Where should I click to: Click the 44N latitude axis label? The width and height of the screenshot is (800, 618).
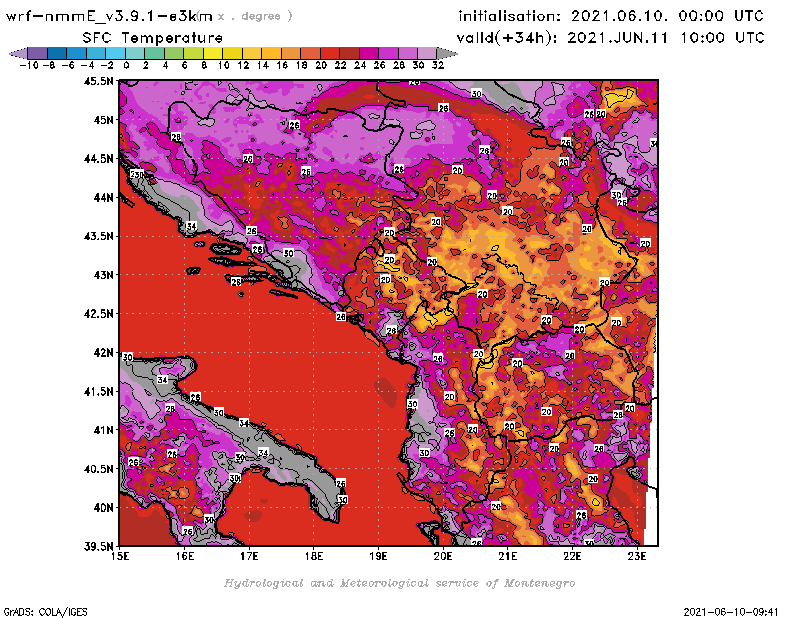pyautogui.click(x=103, y=197)
